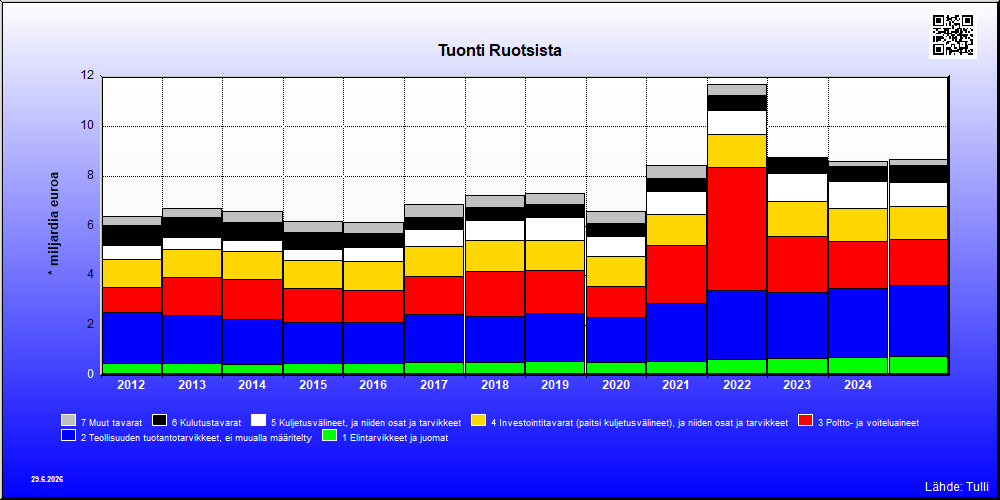Select the '6 Kulutustavarat' legend label
The width and height of the screenshot is (1000, 500).
click(x=207, y=422)
